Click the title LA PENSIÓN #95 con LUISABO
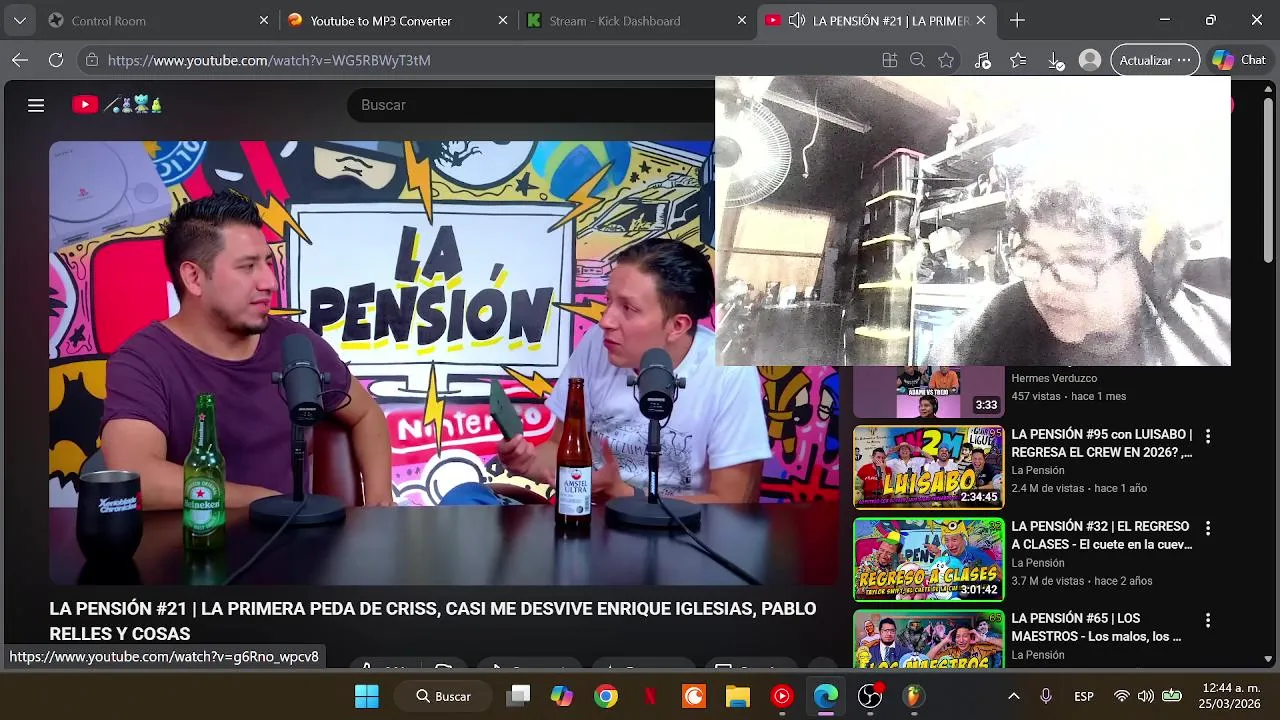The height and width of the screenshot is (720, 1280). (x=1101, y=443)
